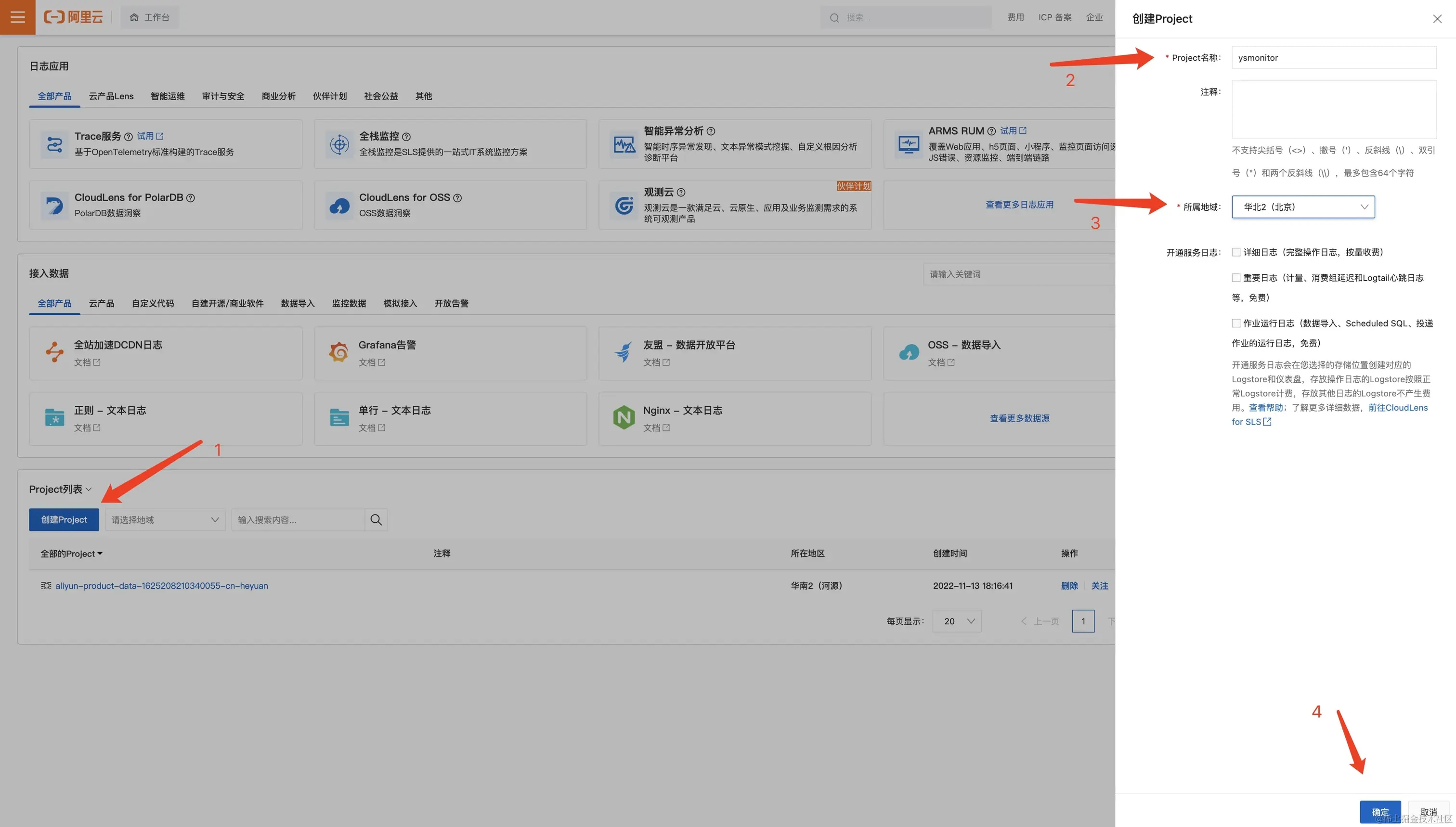Open the Grafana告警 icon
This screenshot has height=827, width=1456.
coord(338,352)
